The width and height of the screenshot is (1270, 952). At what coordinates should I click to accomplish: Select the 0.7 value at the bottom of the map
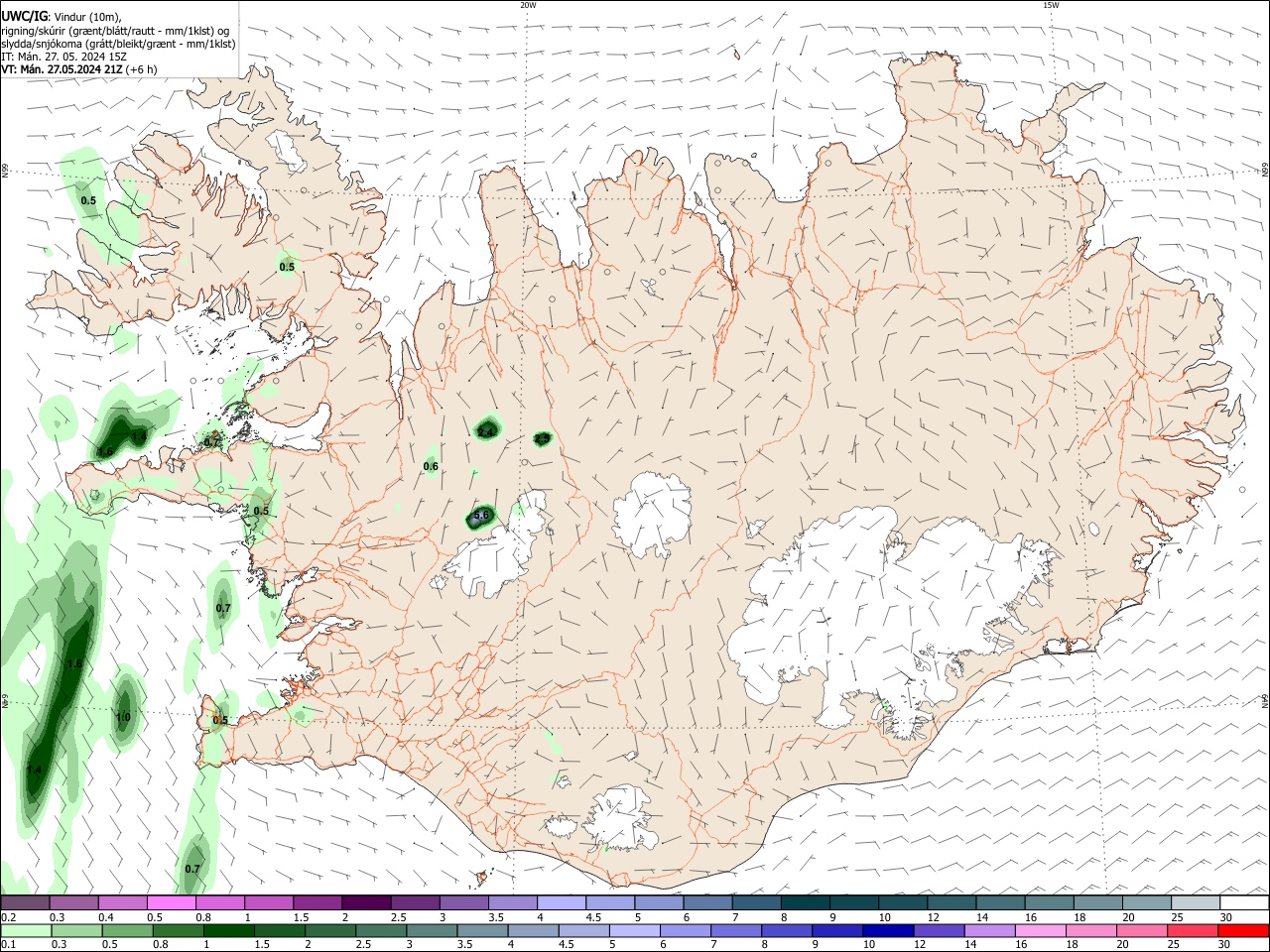tap(192, 870)
